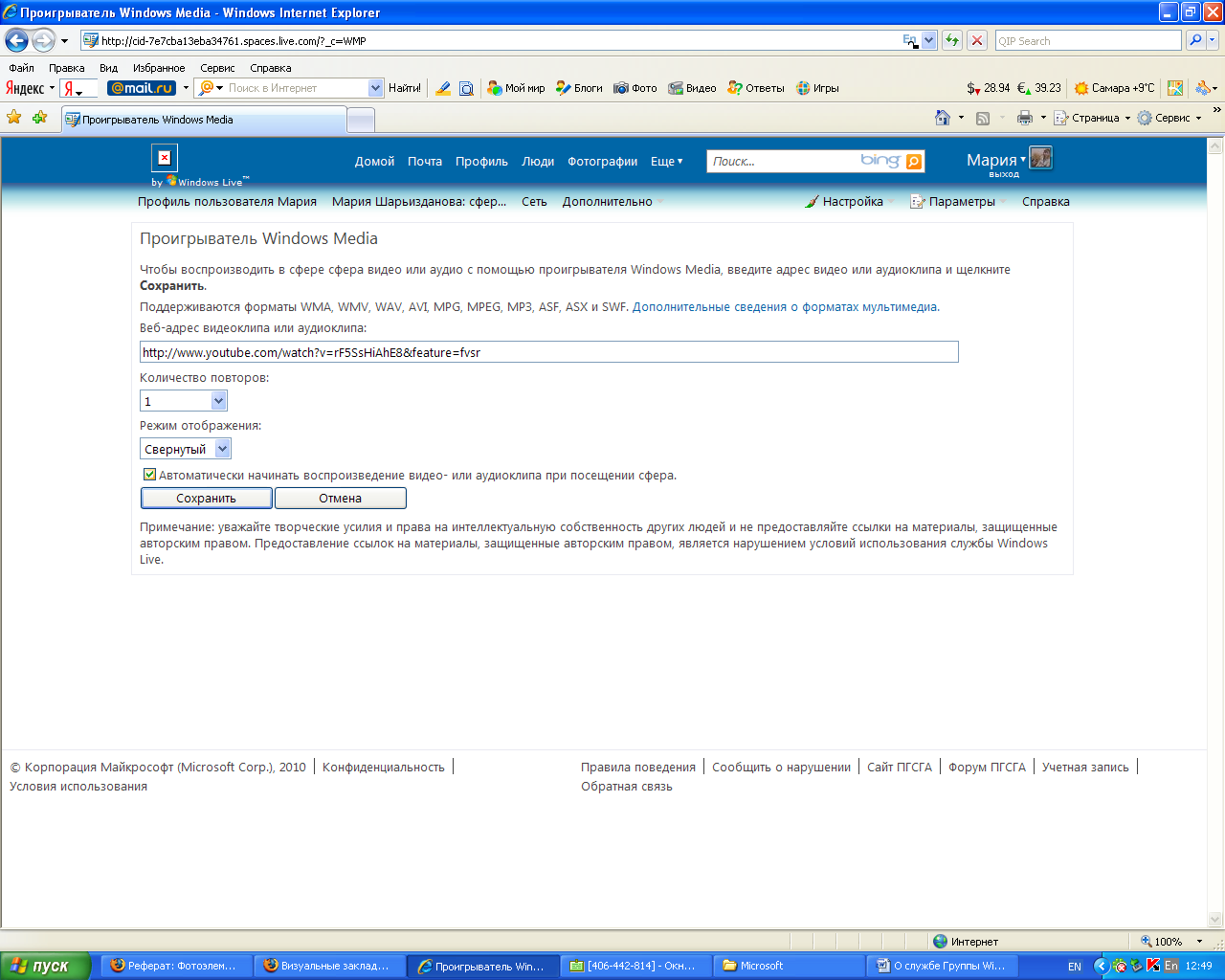Viewport: 1225px width, 980px height.
Task: Open Блоги toolbar shortcut
Action: (x=579, y=88)
